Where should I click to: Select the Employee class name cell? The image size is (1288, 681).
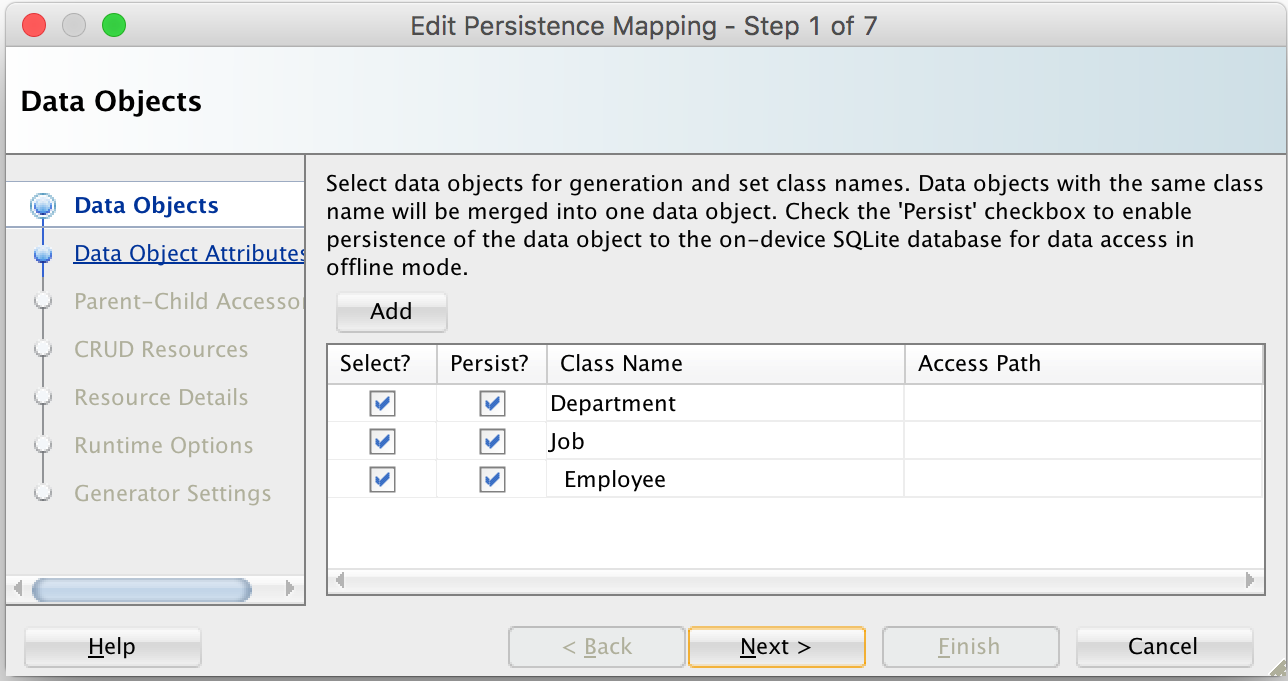click(x=615, y=480)
